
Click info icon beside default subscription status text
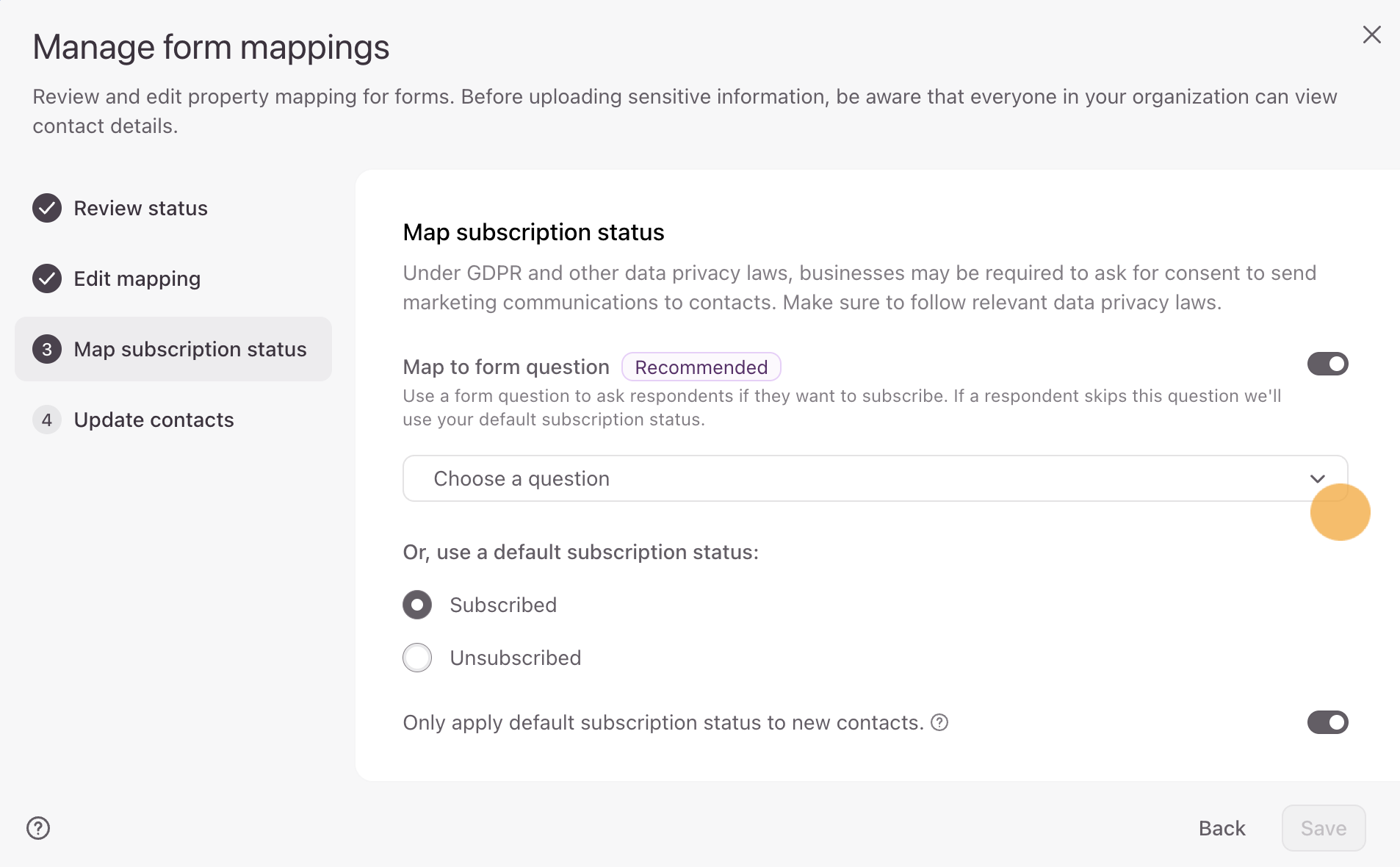[x=939, y=723]
